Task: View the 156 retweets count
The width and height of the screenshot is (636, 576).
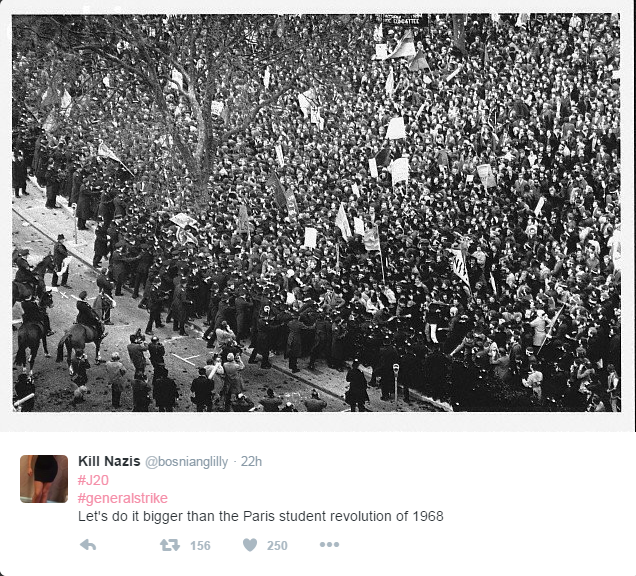Action: (200, 546)
